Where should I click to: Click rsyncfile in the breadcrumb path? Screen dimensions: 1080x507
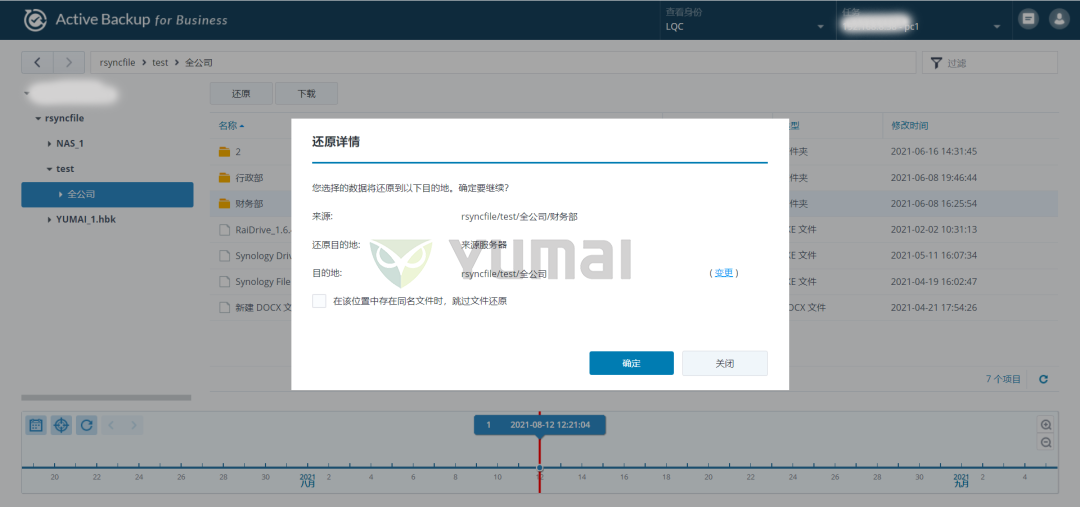point(118,63)
